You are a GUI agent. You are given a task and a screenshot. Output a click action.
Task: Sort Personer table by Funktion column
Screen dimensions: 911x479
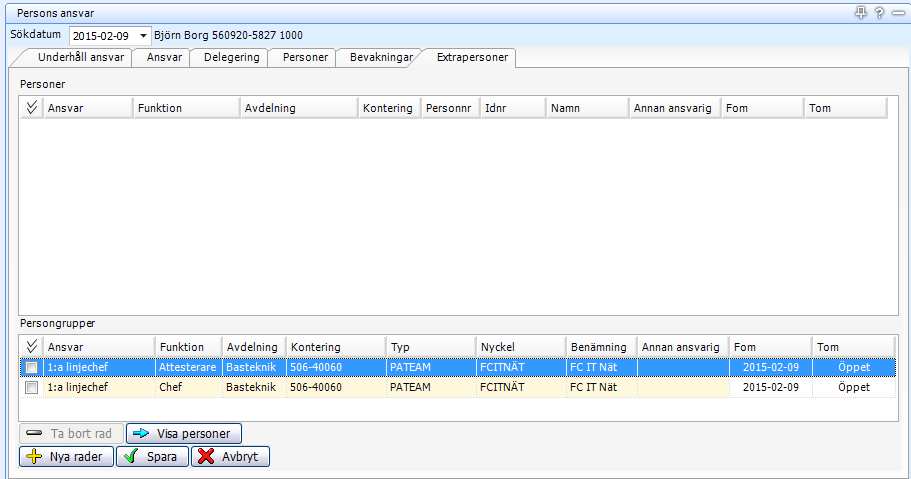tap(186, 108)
